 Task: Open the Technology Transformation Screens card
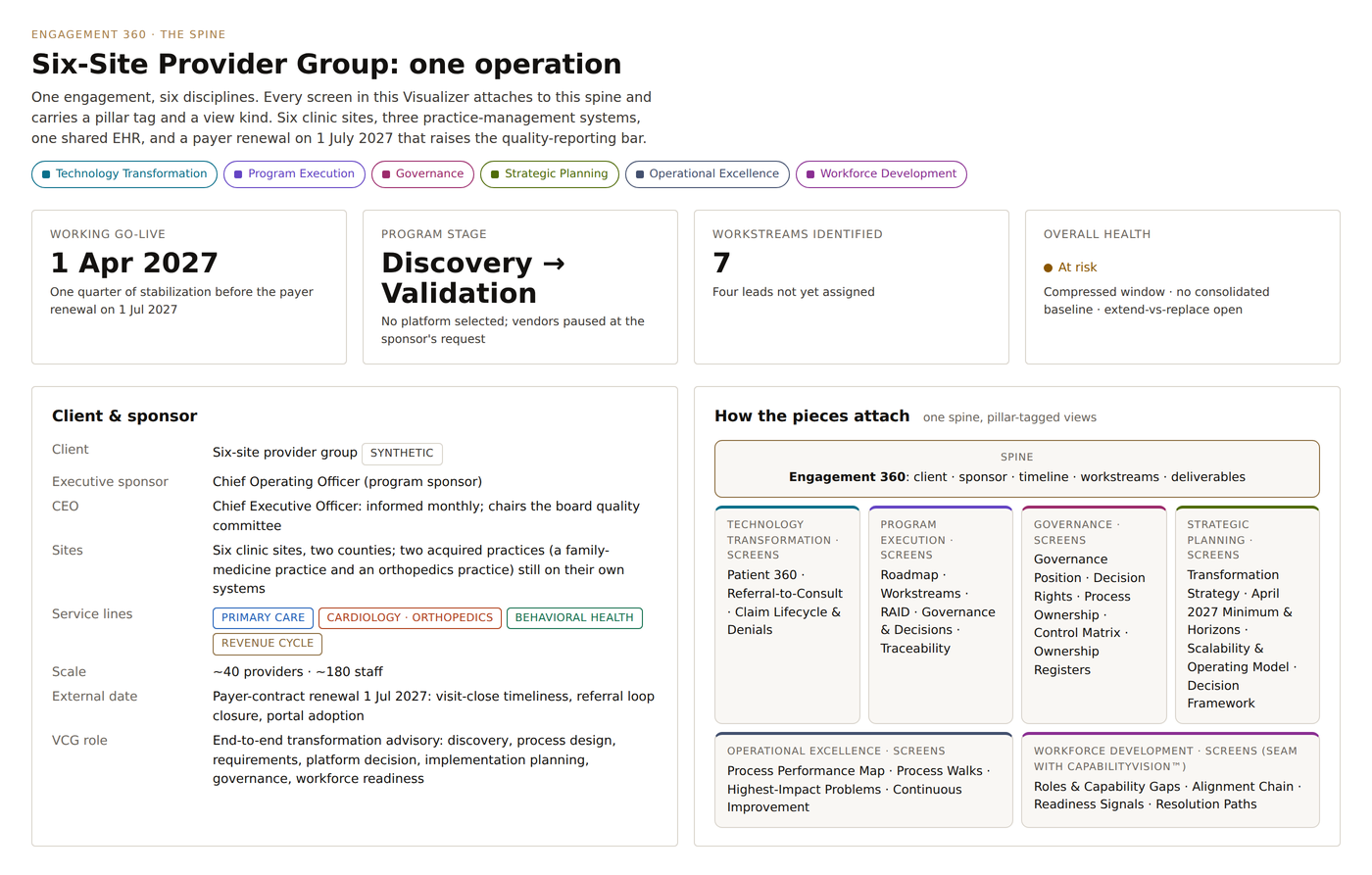[787, 614]
